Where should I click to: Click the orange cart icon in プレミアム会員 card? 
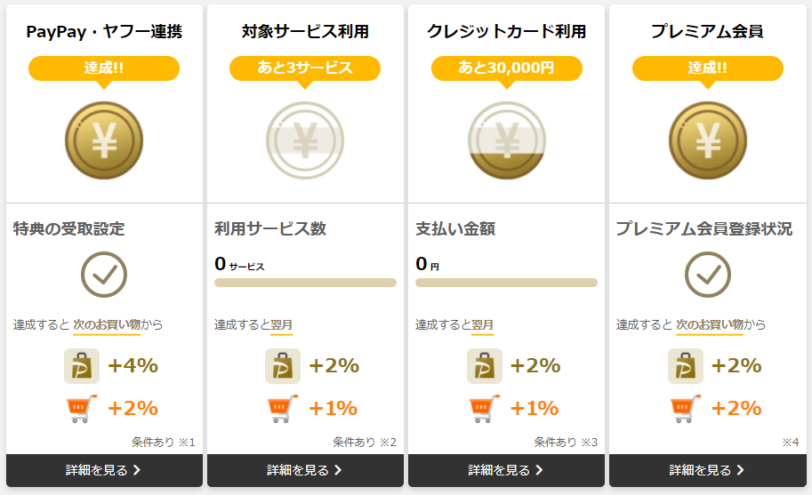pyautogui.click(x=686, y=409)
